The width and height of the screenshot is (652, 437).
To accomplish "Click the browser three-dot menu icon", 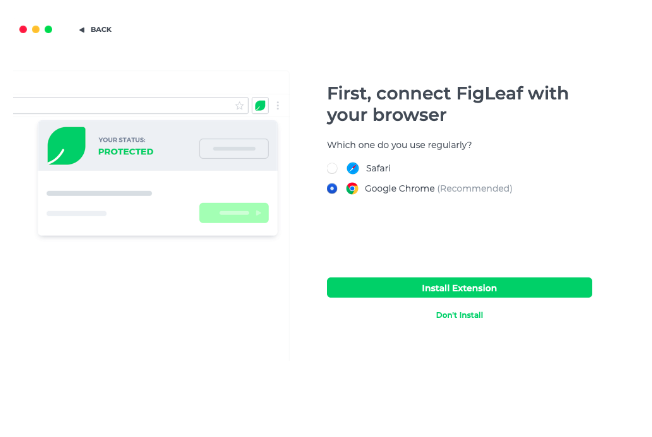I will [278, 105].
